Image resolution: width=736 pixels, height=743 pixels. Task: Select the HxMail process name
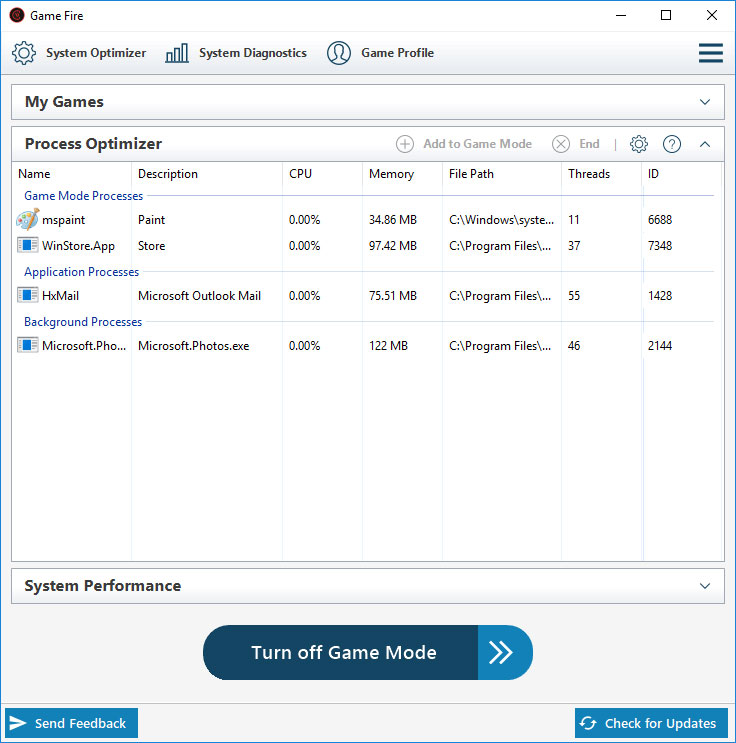pyautogui.click(x=60, y=296)
